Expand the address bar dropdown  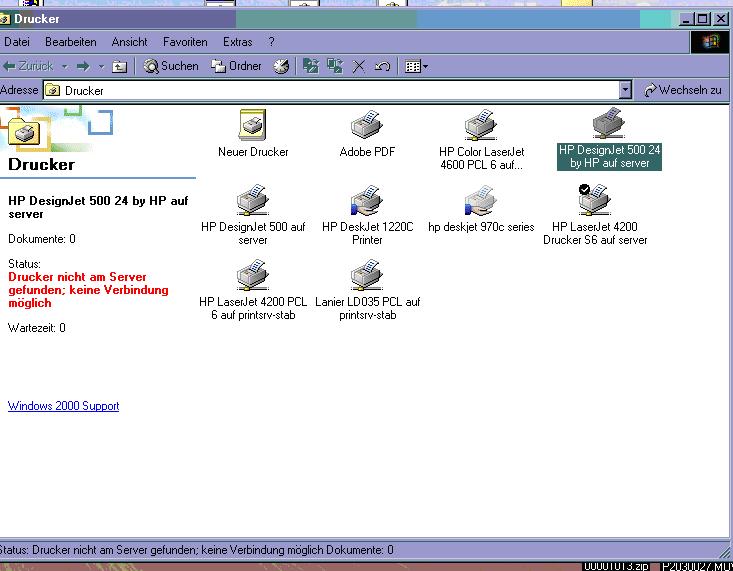pos(625,90)
